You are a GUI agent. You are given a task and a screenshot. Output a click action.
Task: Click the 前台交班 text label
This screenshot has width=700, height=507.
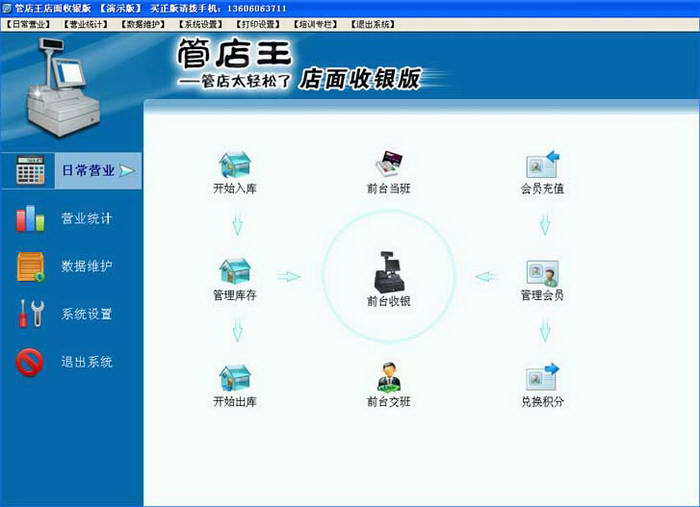(x=389, y=402)
